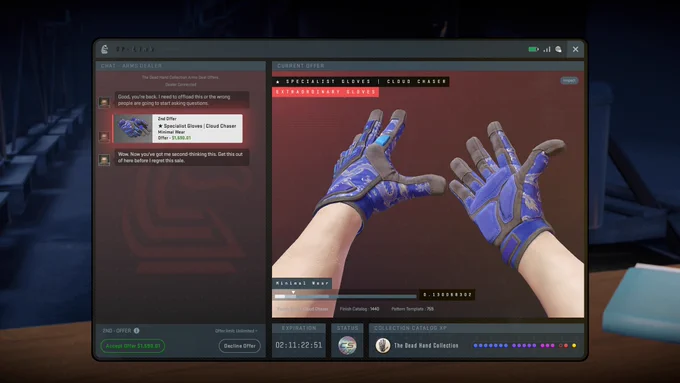The height and width of the screenshot is (383, 680).
Task: Open the 2nd Offer info icon
Action: pos(137,331)
